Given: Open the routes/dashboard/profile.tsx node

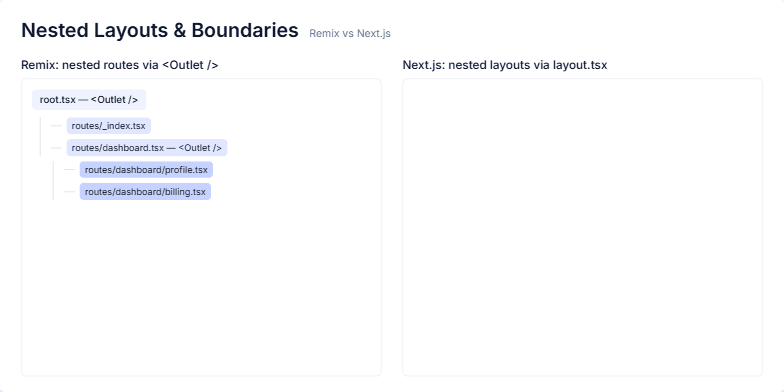Looking at the screenshot, I should point(146,170).
